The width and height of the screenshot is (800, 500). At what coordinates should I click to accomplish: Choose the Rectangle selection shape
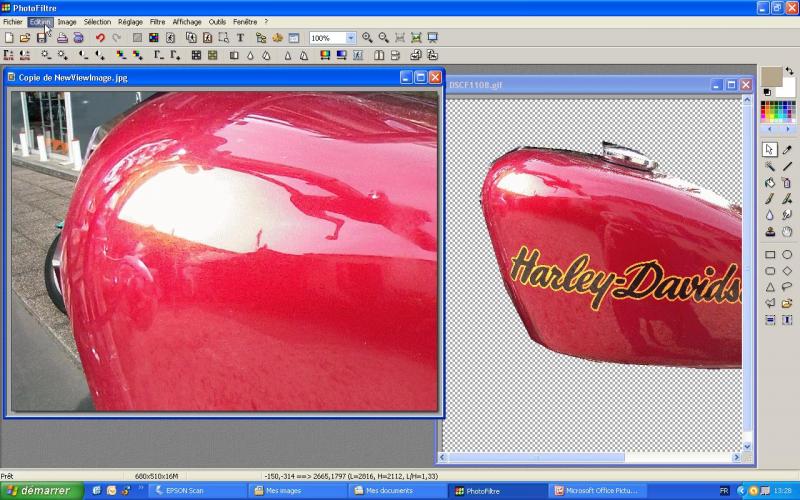(770, 255)
